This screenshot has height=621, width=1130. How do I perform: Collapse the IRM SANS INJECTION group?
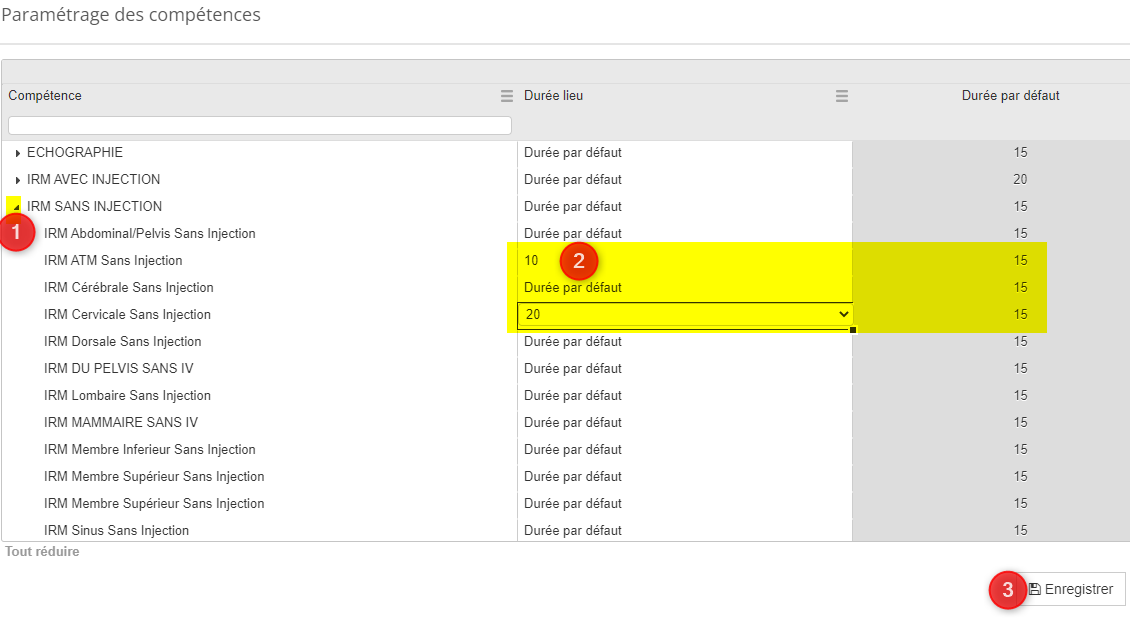pyautogui.click(x=17, y=207)
